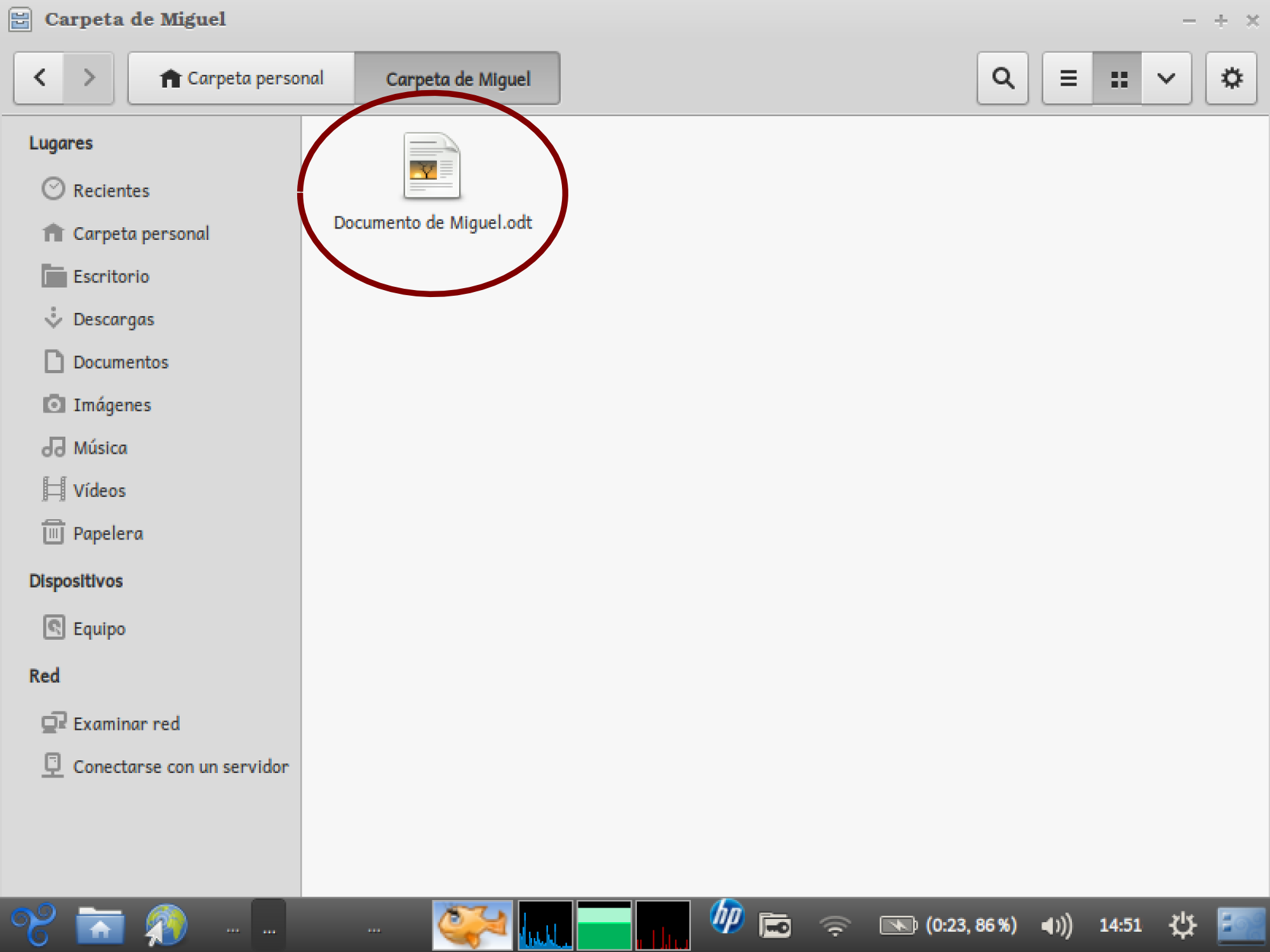Screen dimensions: 1270x952
Task: Switch to icon grid view
Action: (x=1118, y=78)
